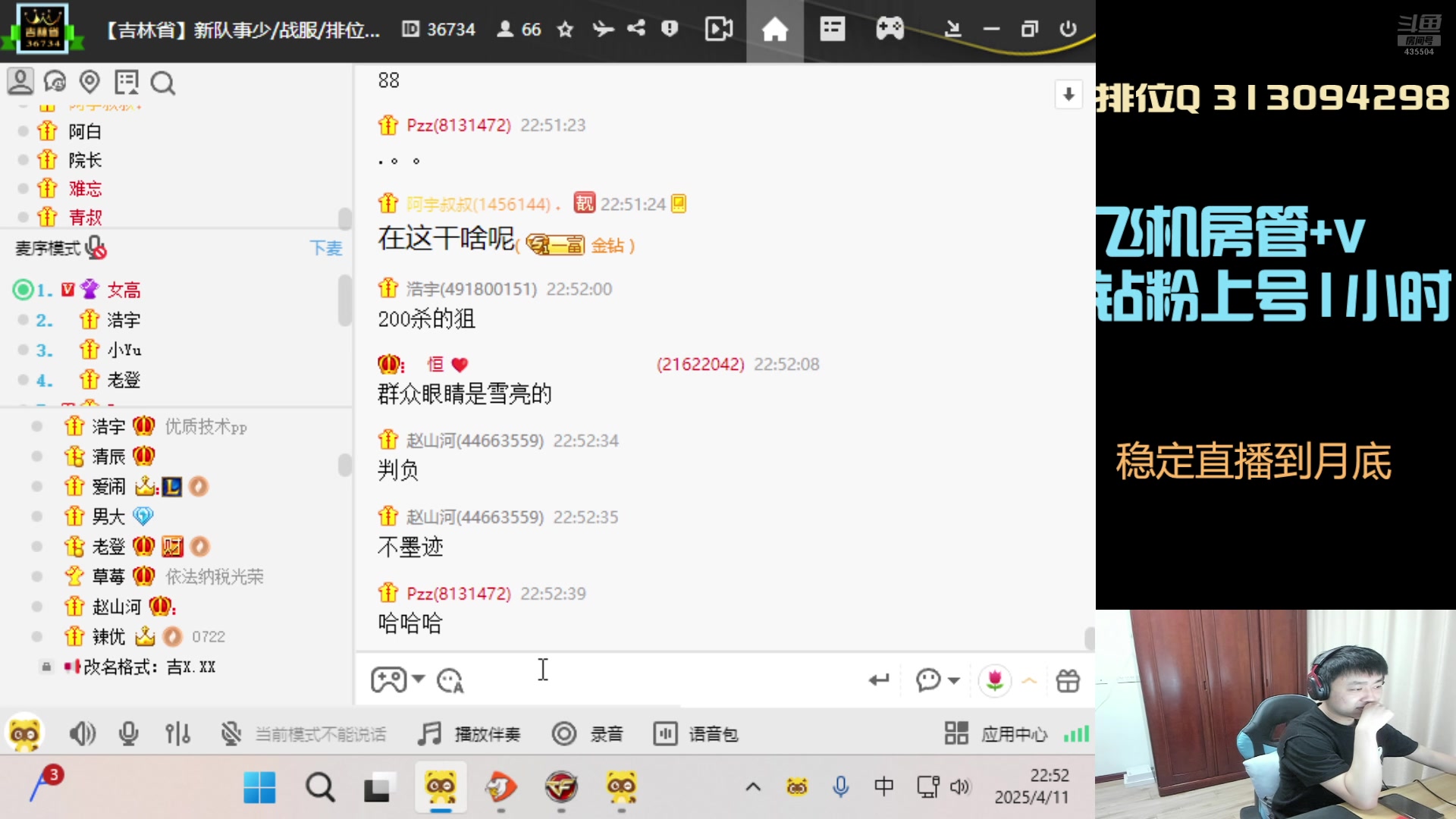1456x819 pixels.
Task: Click the video playback icon in title bar
Action: tap(718, 30)
